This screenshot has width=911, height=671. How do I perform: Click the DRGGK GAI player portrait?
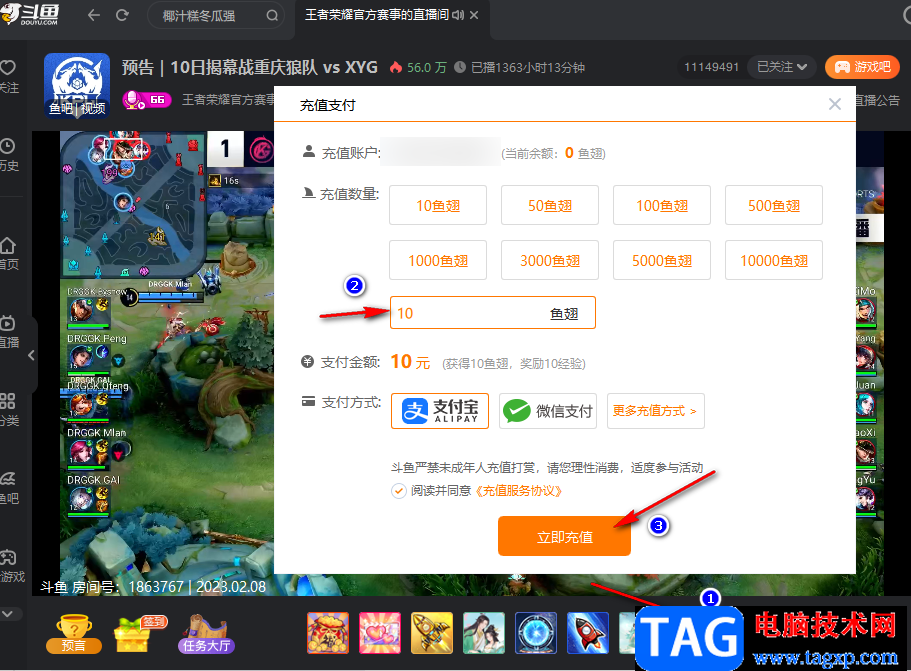click(x=82, y=498)
